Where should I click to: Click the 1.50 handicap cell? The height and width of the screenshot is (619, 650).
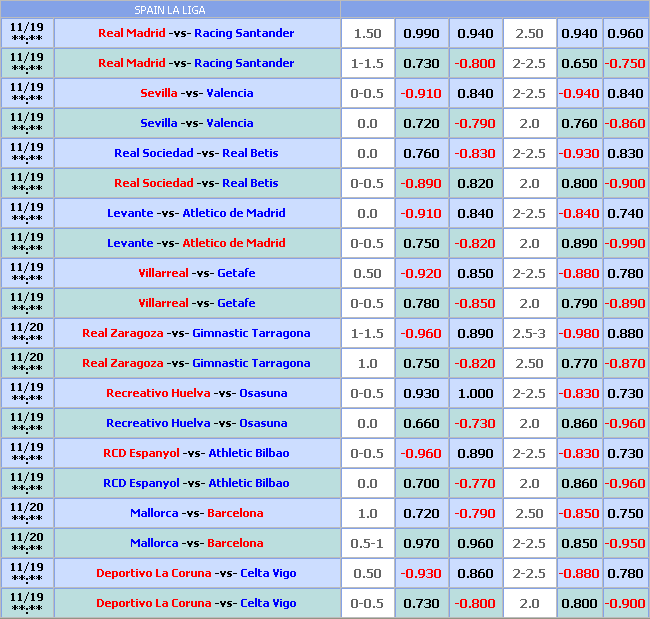tap(367, 33)
